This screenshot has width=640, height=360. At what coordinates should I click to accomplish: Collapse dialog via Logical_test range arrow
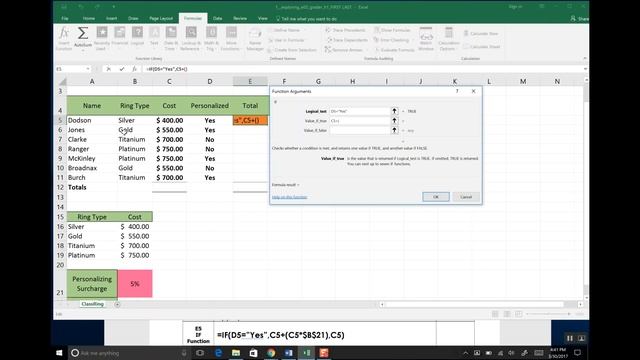tap(394, 111)
